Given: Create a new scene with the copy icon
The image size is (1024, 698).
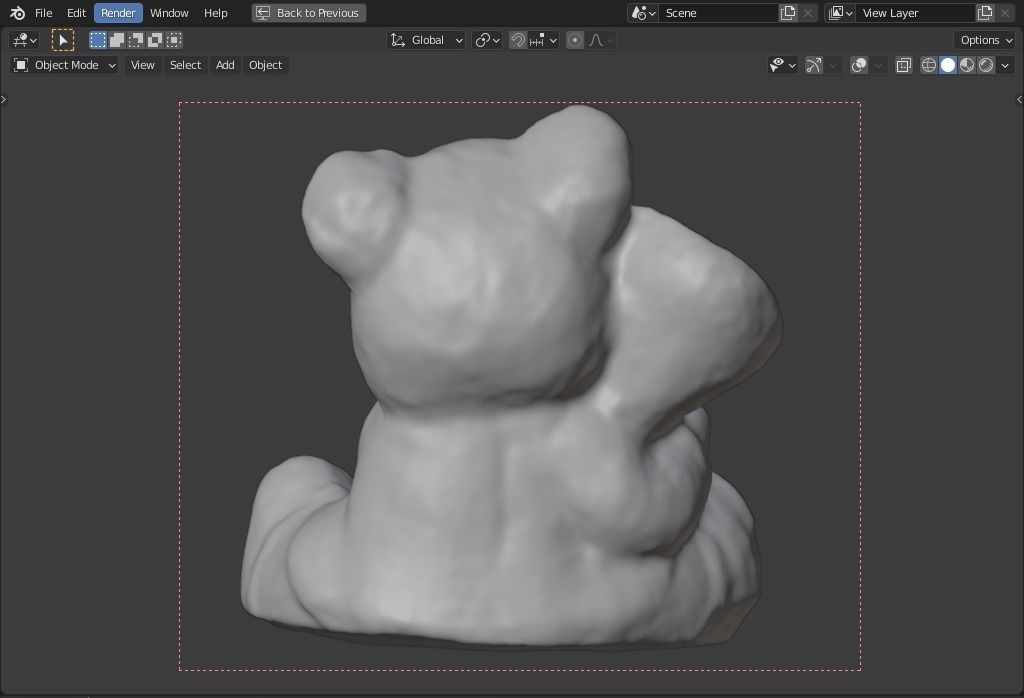Looking at the screenshot, I should coord(788,13).
